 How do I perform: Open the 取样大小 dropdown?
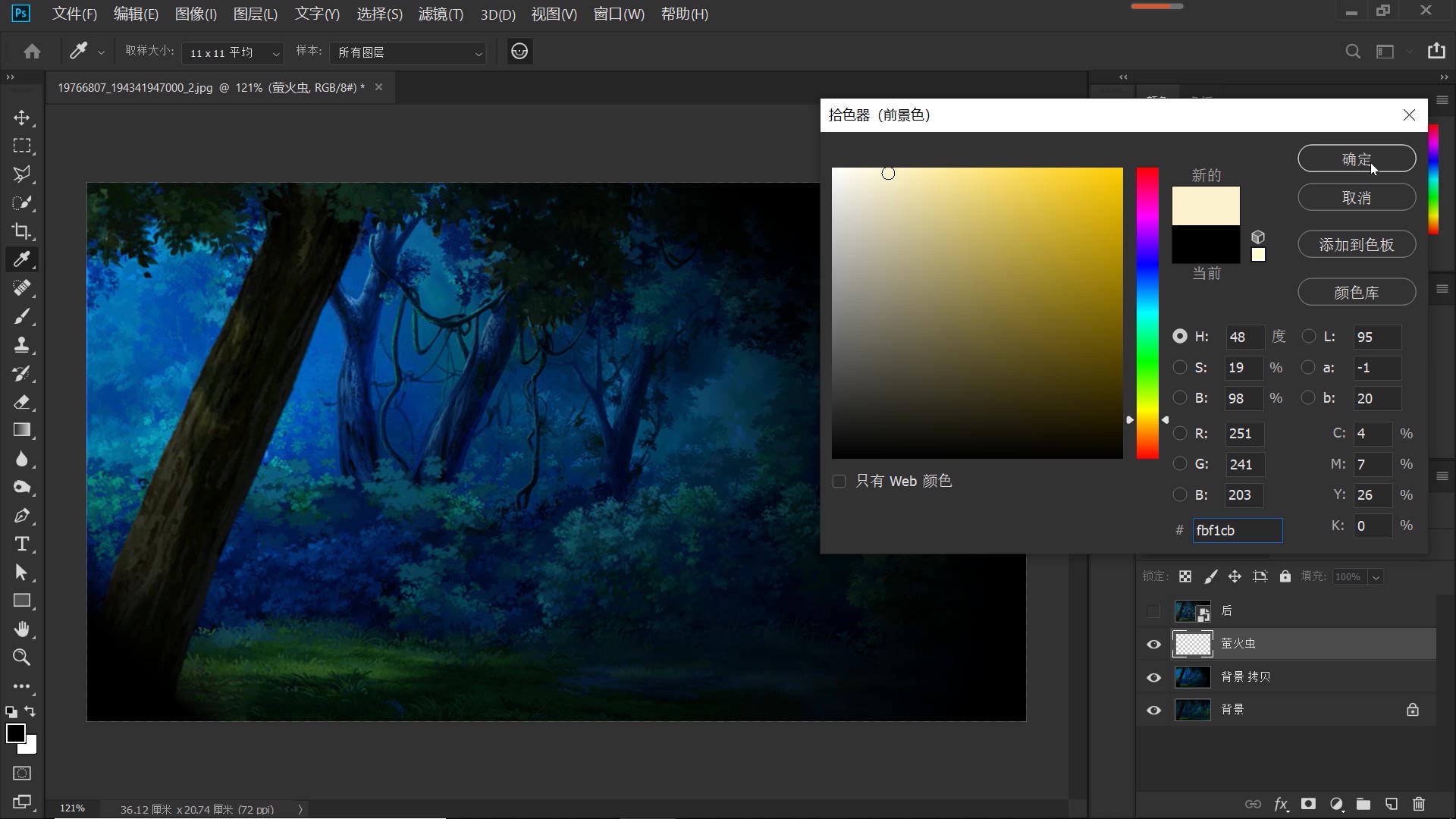click(232, 52)
